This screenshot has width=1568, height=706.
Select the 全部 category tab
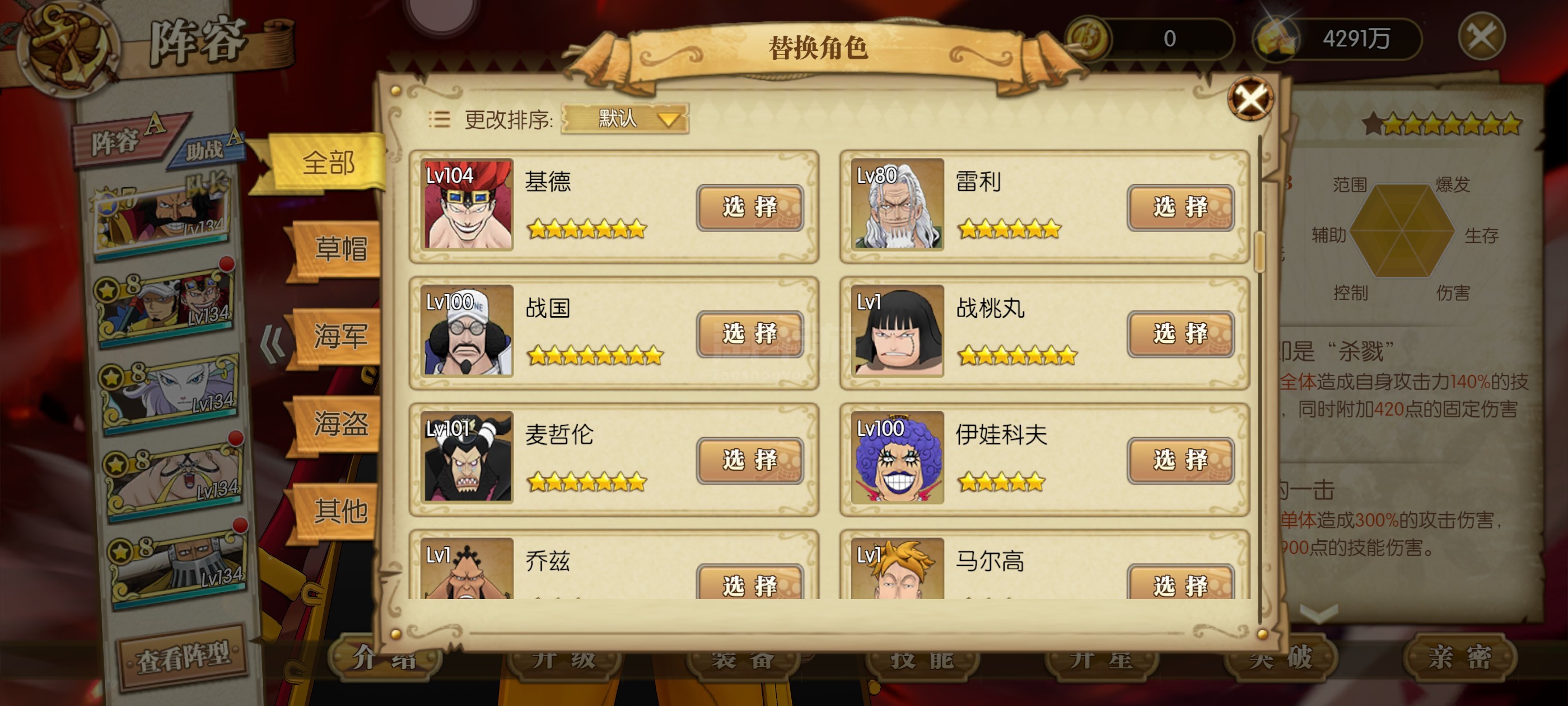pyautogui.click(x=328, y=162)
